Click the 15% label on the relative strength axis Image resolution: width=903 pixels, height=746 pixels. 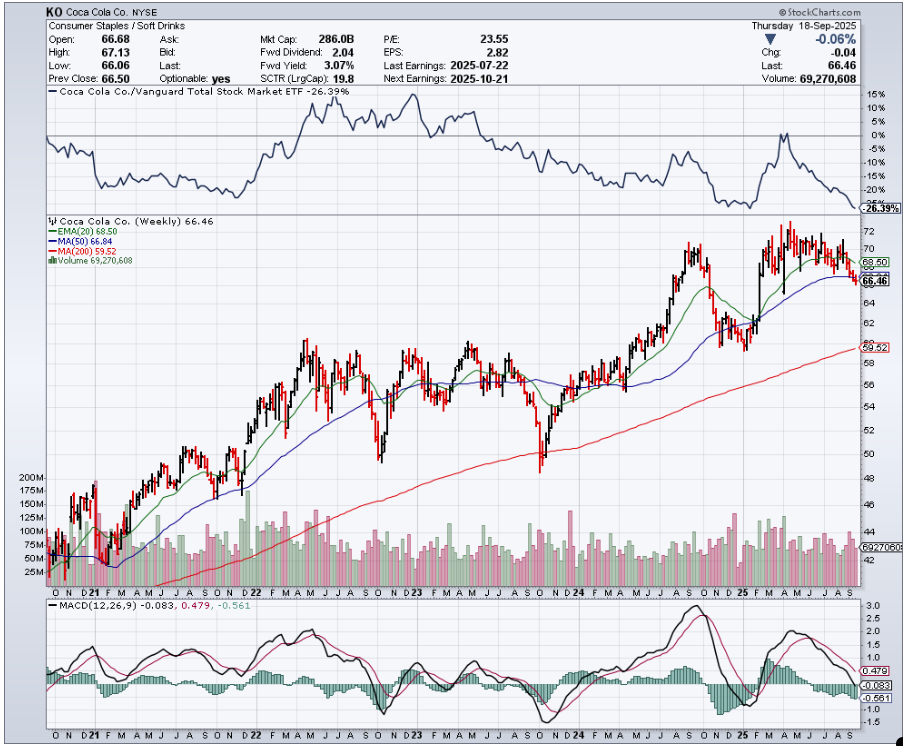point(875,94)
